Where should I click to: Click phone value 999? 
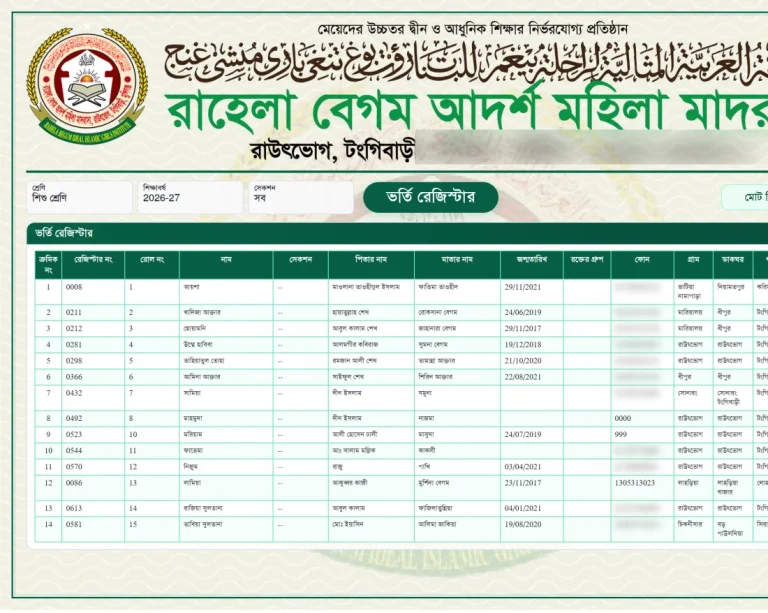click(621, 435)
